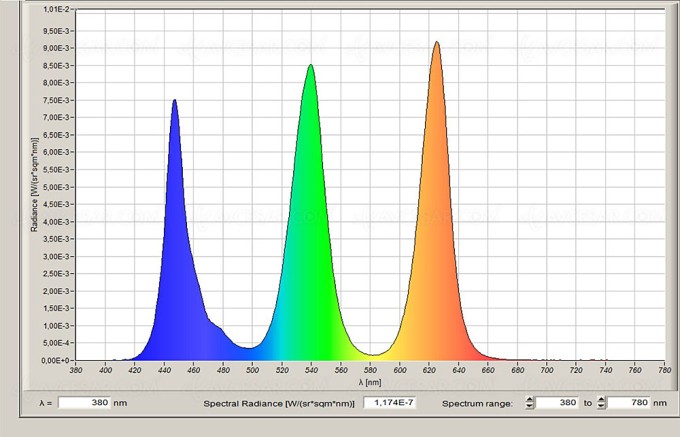Click the '9,00E-3' y-axis tick label
680x437 pixels.
[x=58, y=48]
